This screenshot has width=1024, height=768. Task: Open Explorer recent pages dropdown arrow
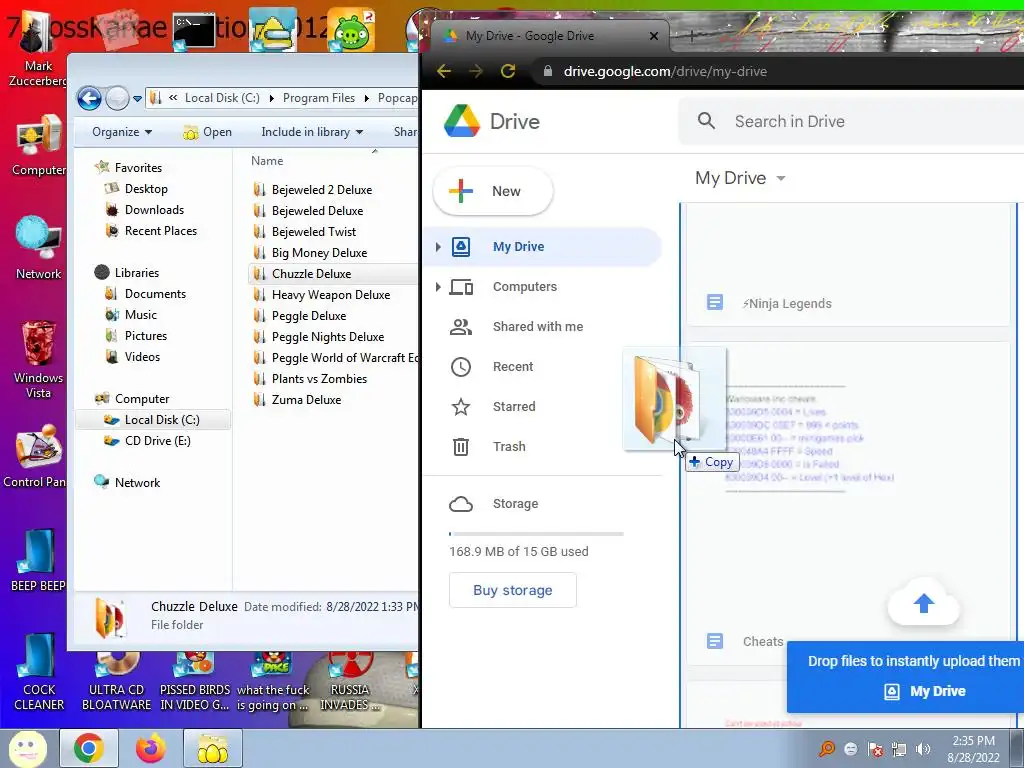(x=137, y=99)
